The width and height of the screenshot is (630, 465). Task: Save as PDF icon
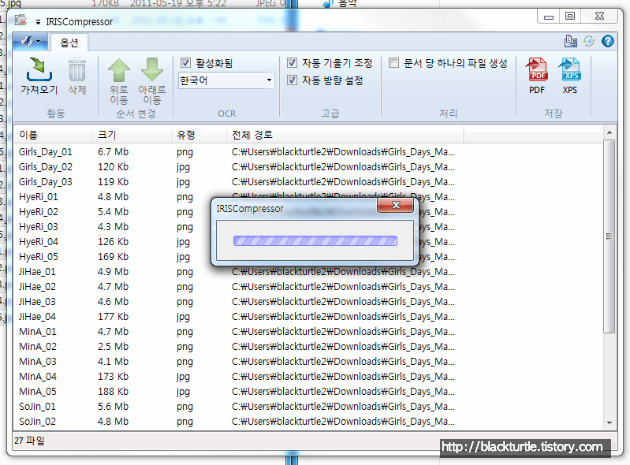(537, 69)
